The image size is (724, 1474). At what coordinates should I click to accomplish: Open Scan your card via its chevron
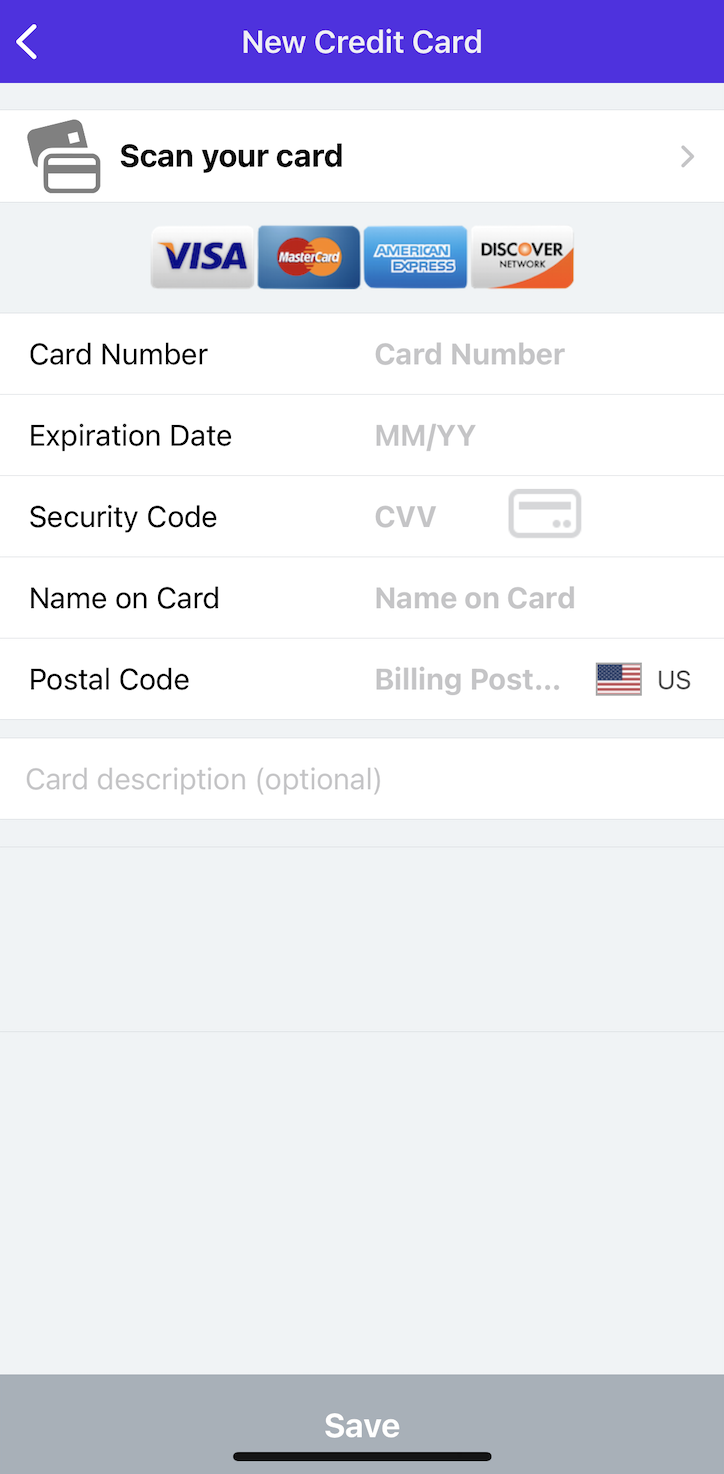click(x=687, y=156)
